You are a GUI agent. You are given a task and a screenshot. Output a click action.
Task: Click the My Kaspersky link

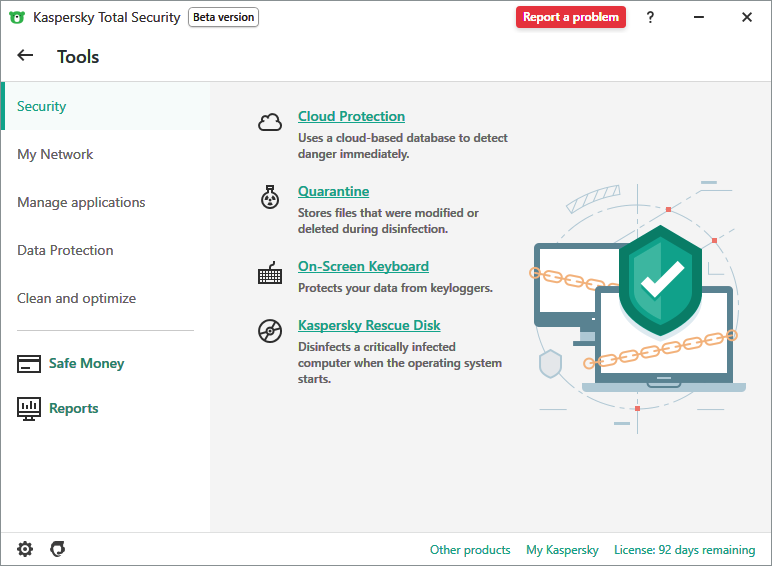(562, 550)
